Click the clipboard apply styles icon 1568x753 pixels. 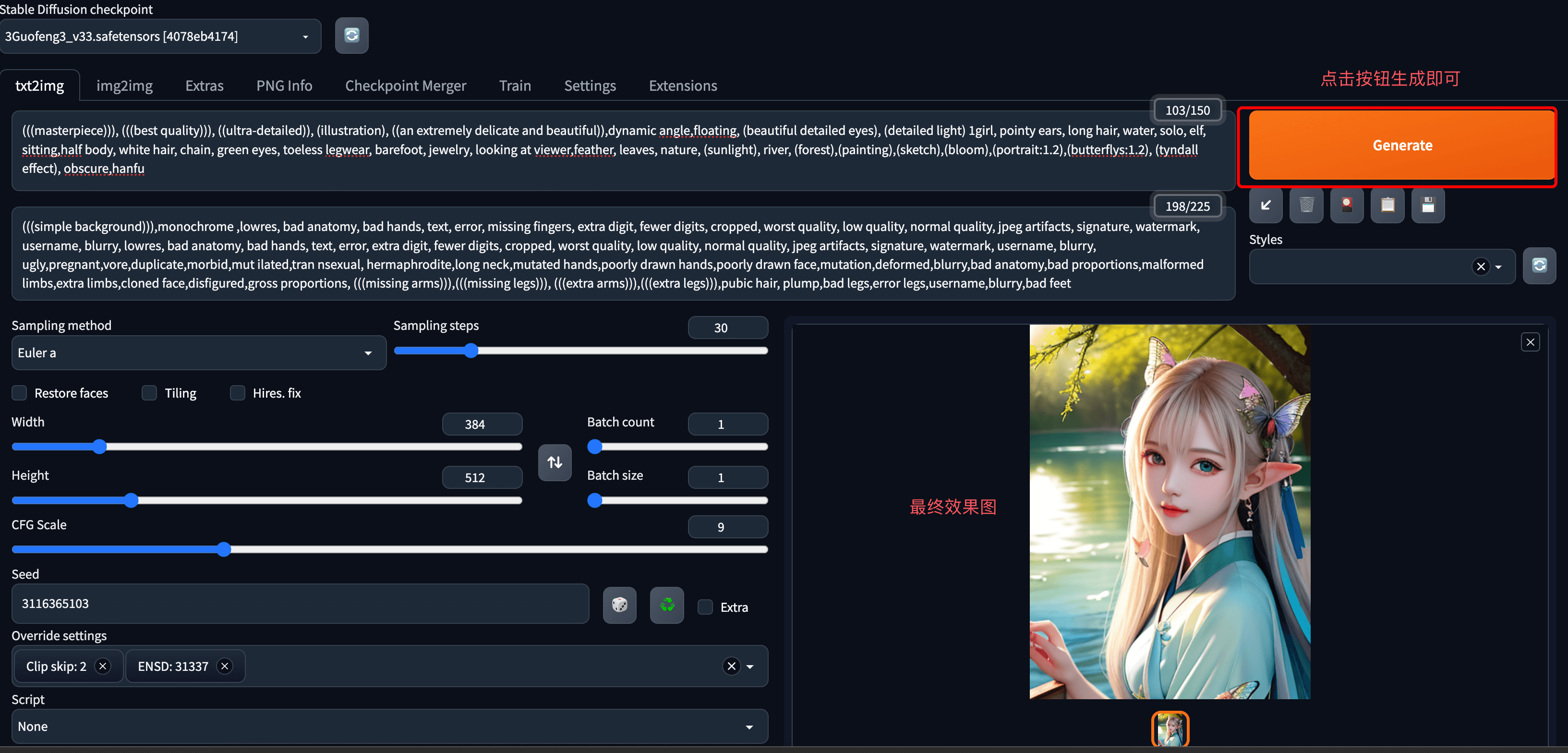[1387, 206]
